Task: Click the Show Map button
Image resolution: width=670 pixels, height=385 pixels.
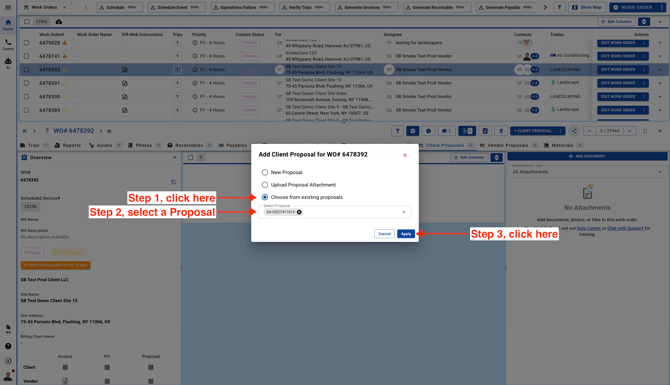Action: click(587, 7)
